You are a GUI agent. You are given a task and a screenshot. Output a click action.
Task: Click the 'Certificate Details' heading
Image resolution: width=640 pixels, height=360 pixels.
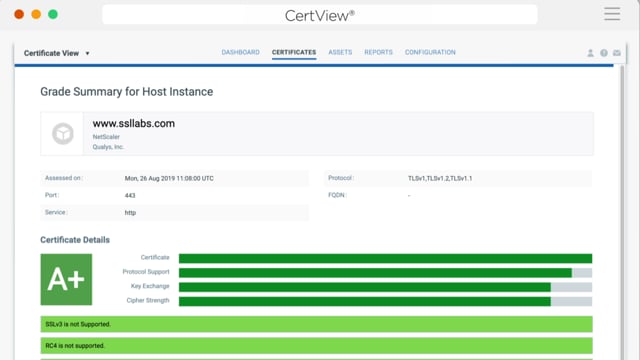coord(75,240)
